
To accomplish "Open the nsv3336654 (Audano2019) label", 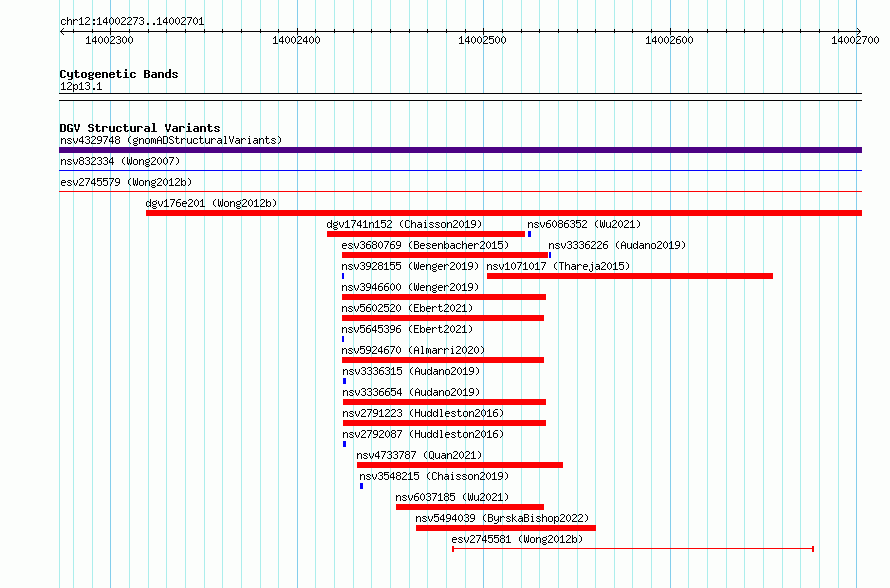I will [412, 392].
